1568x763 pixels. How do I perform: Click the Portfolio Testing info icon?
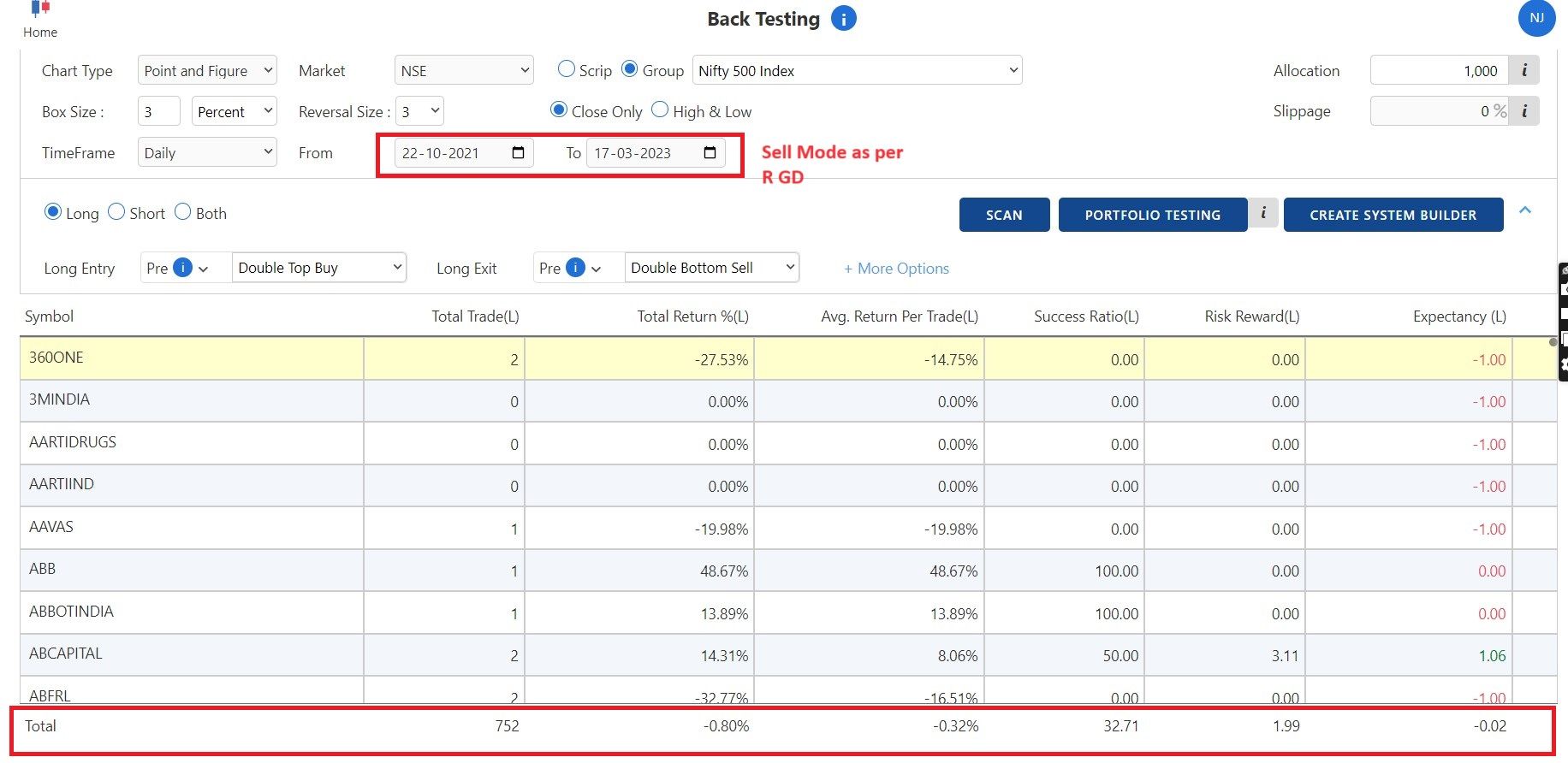click(1263, 214)
